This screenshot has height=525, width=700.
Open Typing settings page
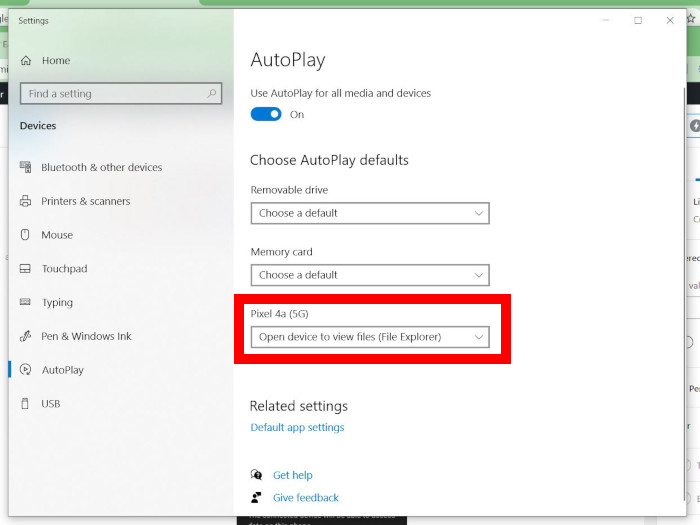pos(57,302)
